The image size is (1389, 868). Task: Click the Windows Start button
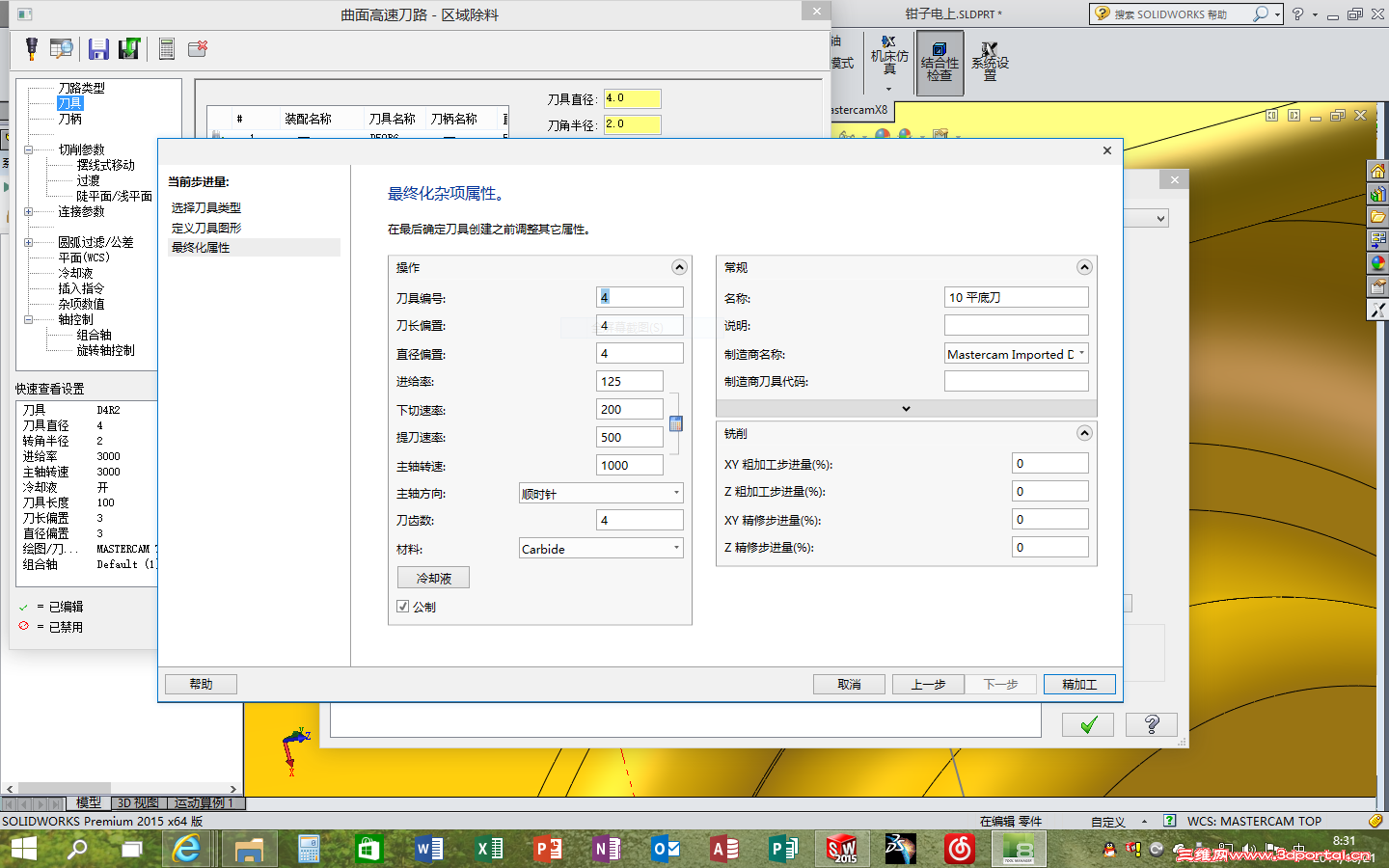click(x=23, y=849)
